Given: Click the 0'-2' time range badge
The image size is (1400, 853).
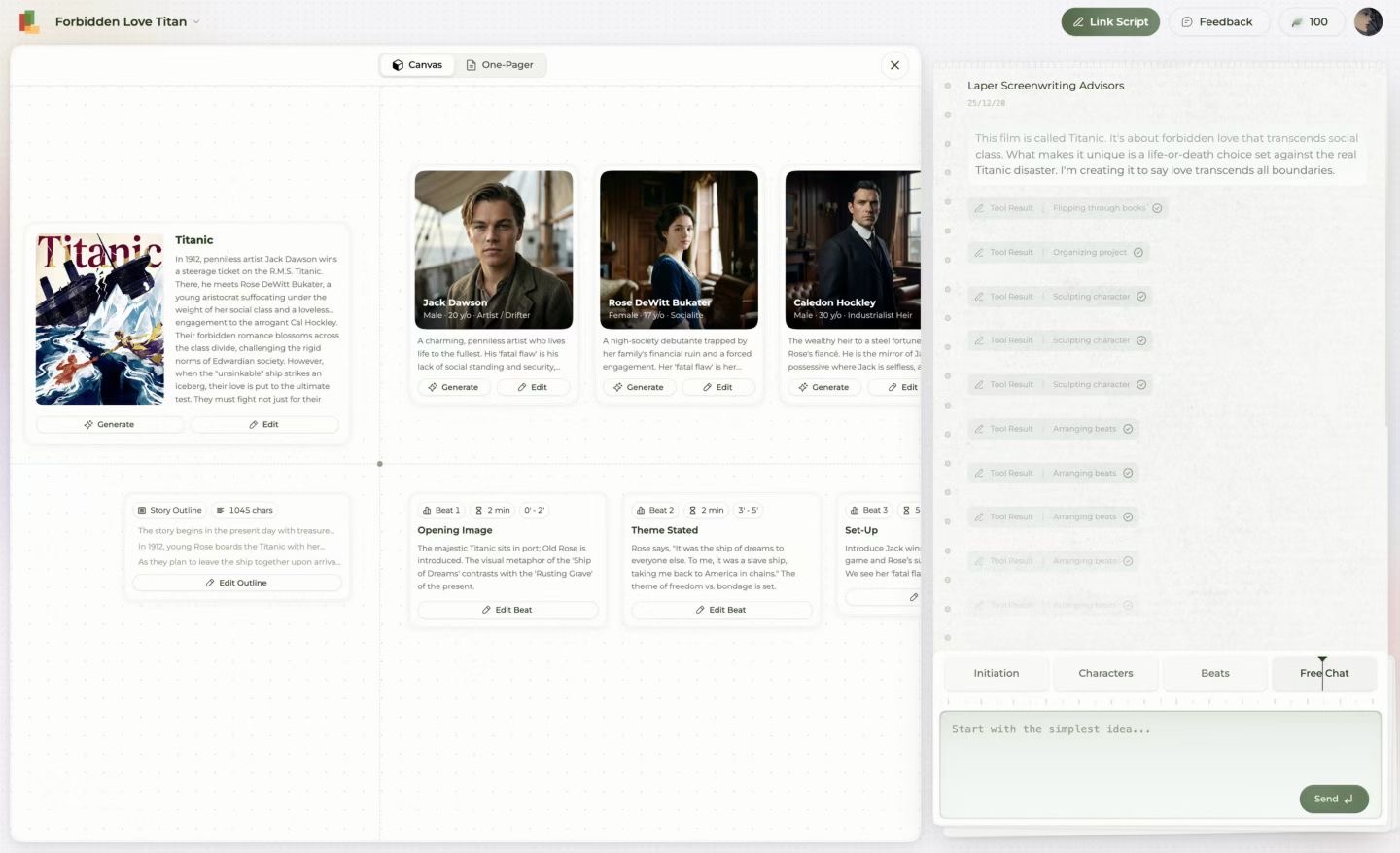Looking at the screenshot, I should [534, 510].
